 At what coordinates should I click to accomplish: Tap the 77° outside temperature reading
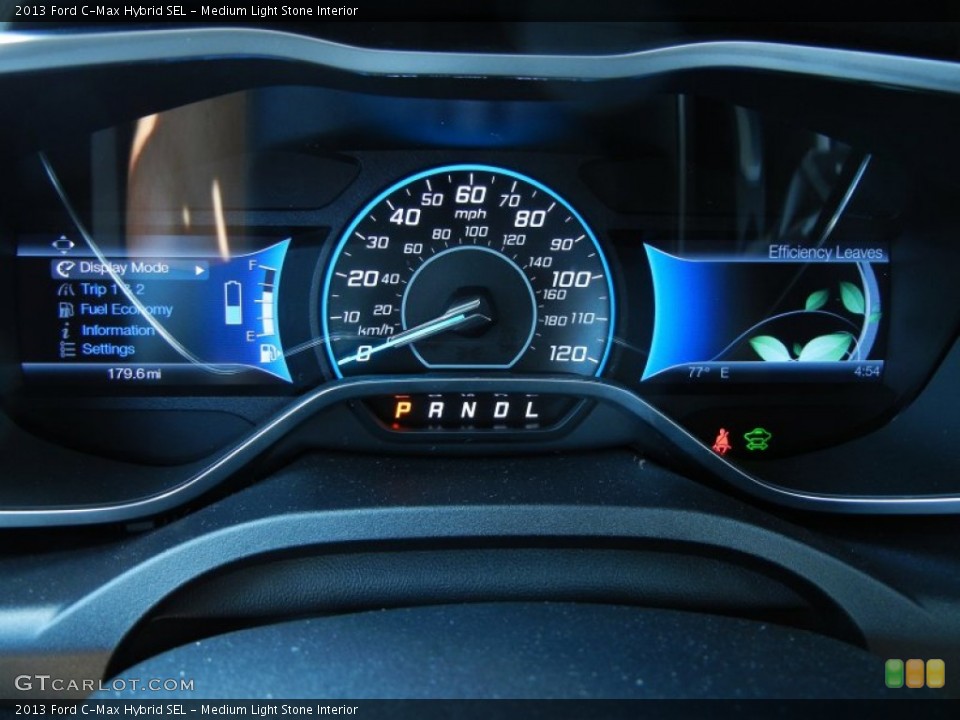699,372
